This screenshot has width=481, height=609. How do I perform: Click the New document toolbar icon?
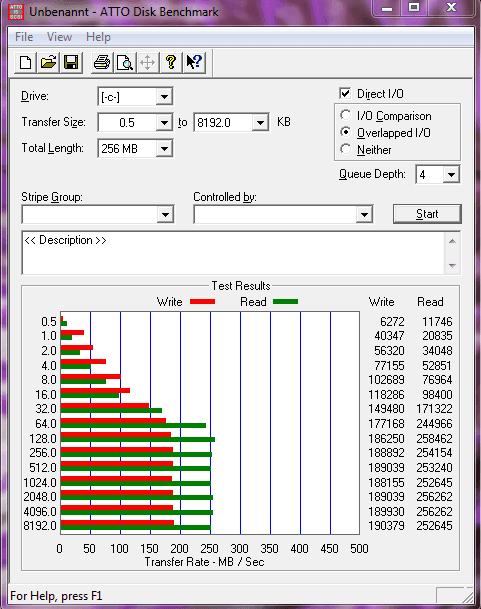click(x=26, y=63)
